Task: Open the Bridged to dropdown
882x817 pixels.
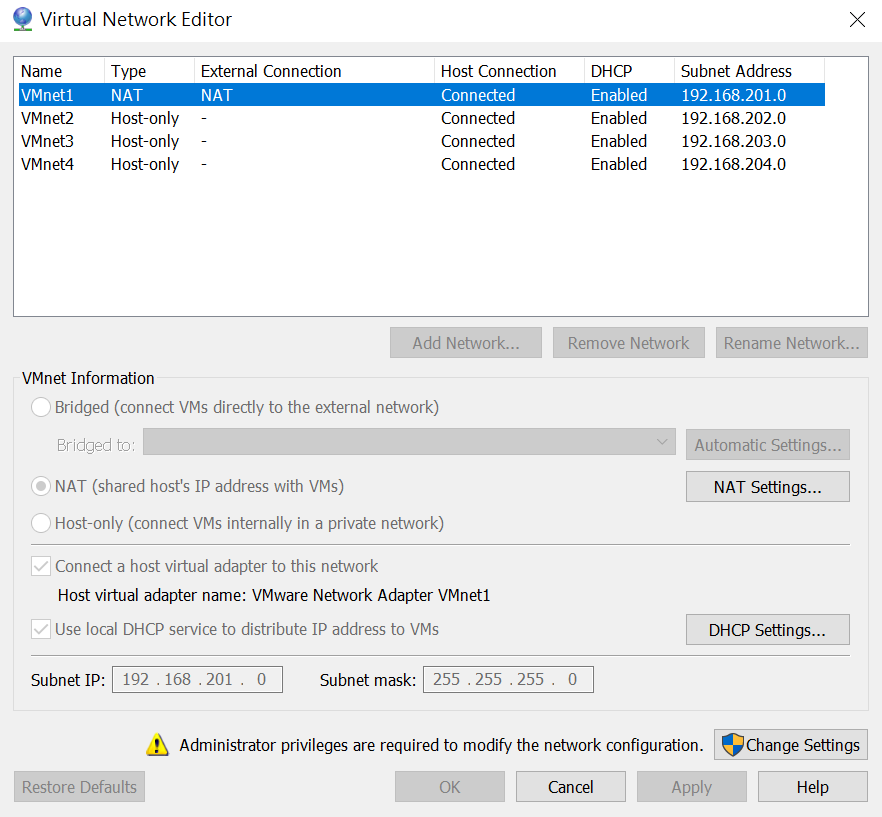Action: (409, 442)
